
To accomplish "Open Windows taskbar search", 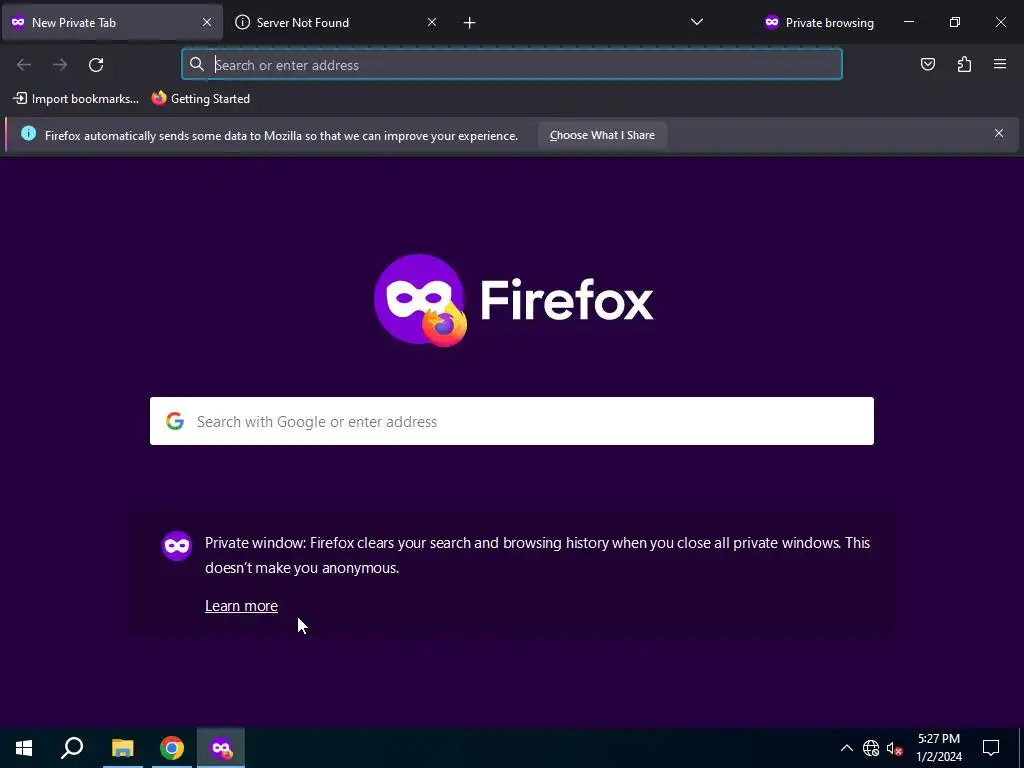I will pos(72,748).
